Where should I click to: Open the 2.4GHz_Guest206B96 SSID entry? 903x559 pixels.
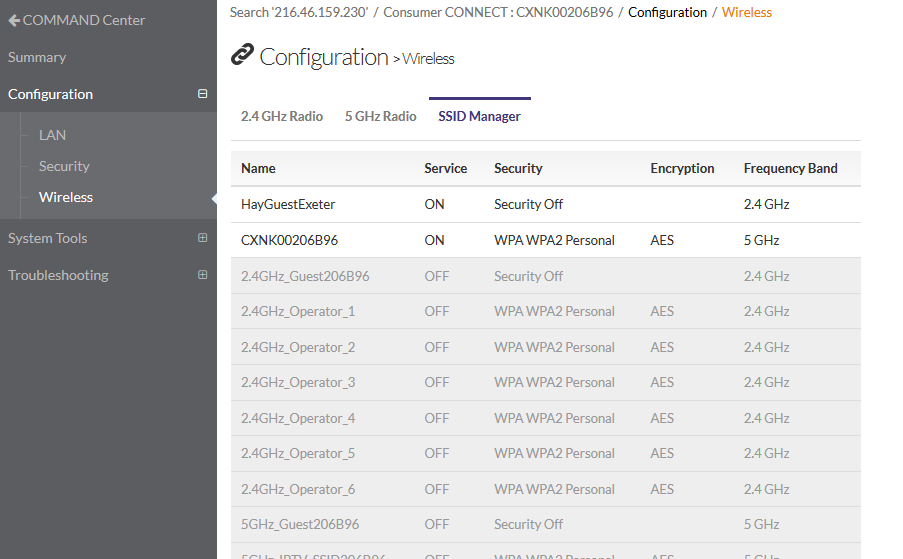(305, 276)
